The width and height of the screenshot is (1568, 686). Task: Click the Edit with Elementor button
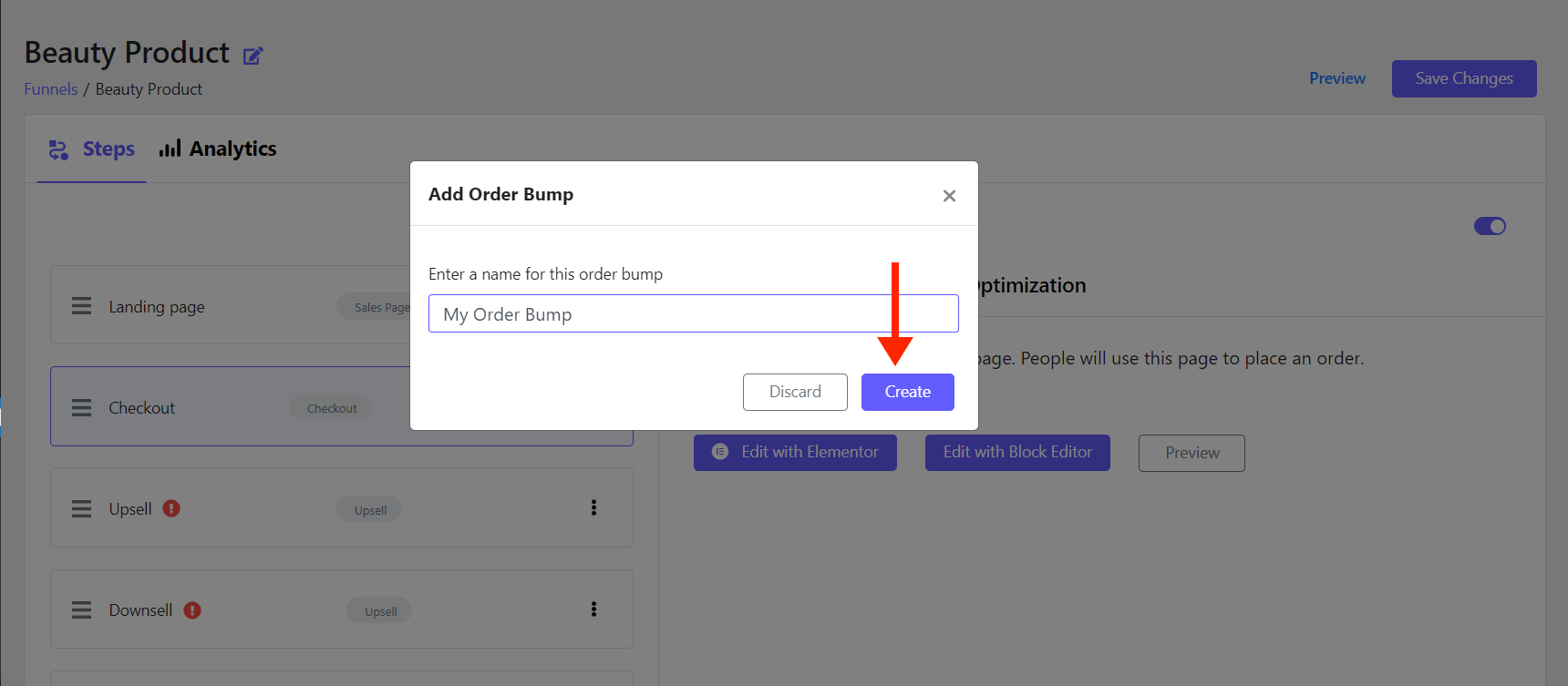795,453
